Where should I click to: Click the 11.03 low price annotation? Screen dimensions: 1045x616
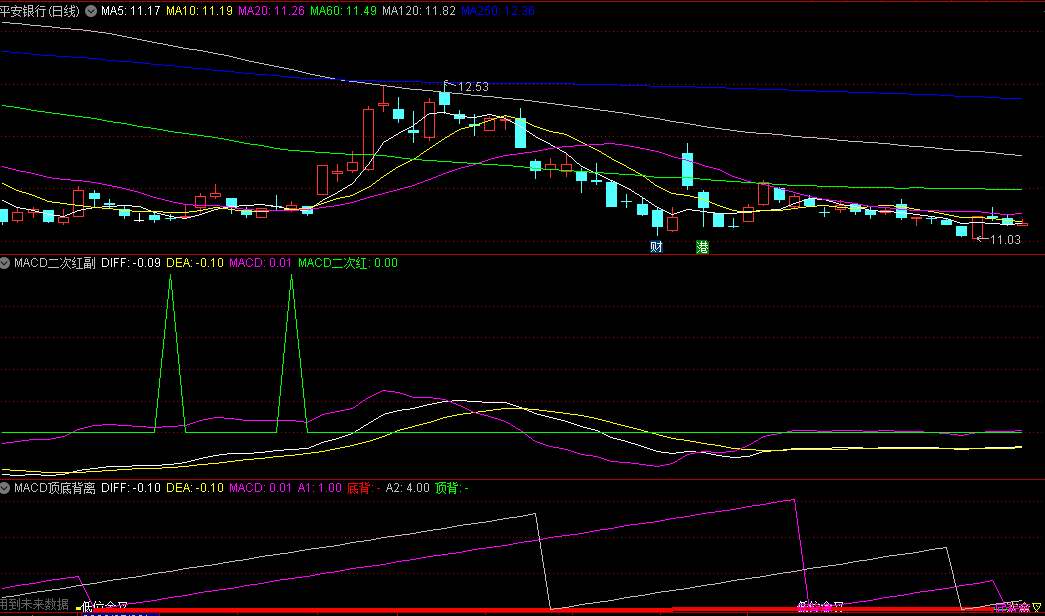coord(1004,239)
